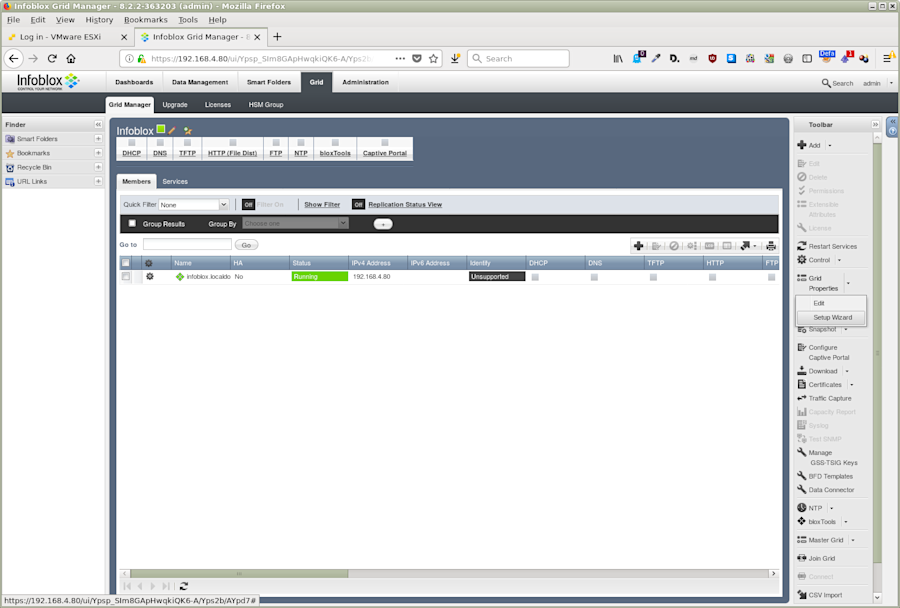Viewport: 900px width, 608px height.
Task: Open BFD Templates tool
Action: point(825,476)
